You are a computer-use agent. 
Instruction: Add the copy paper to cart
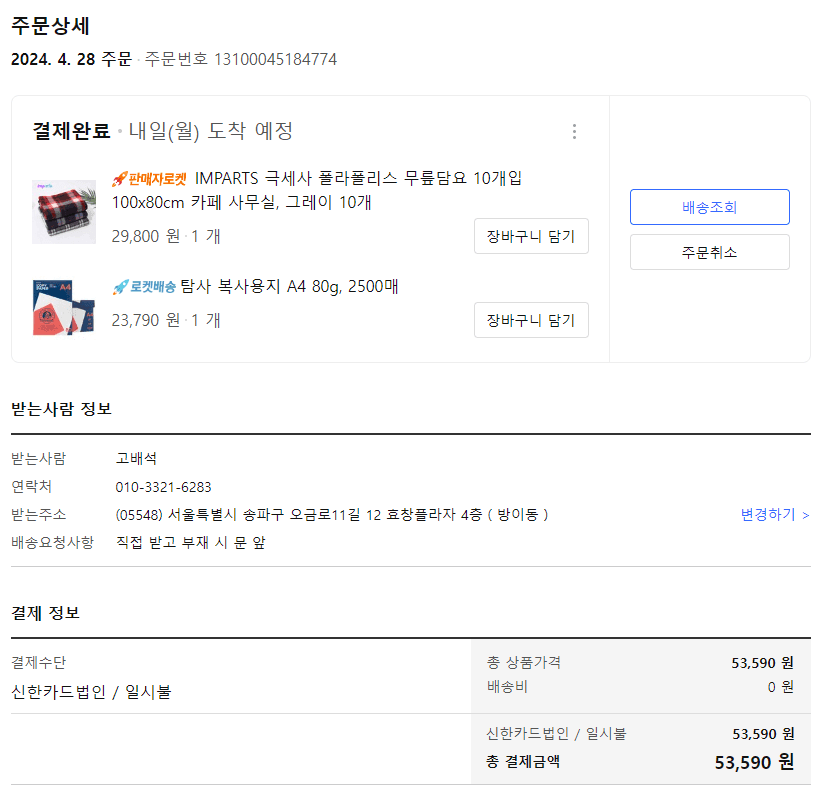(x=531, y=320)
